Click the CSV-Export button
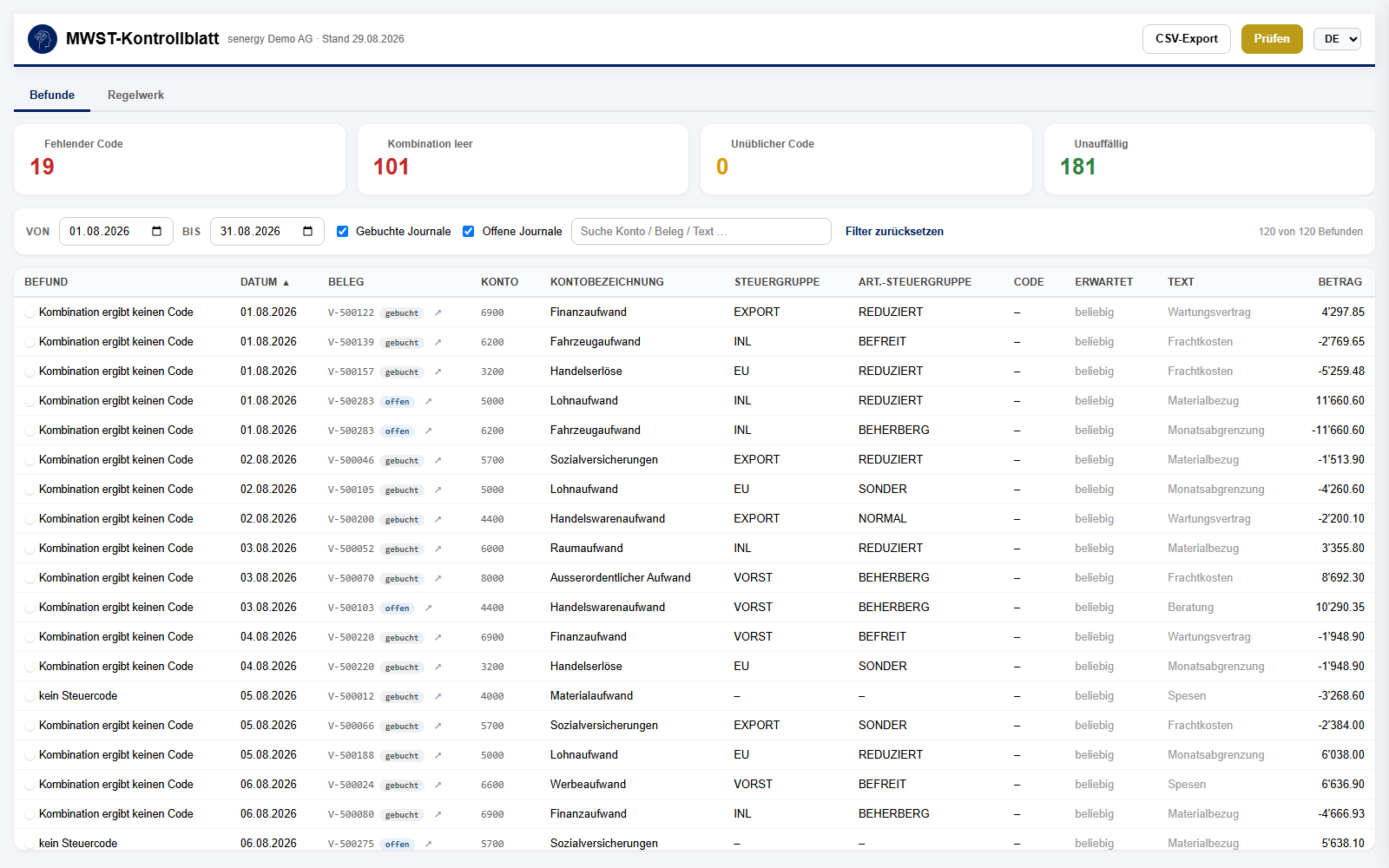The width and height of the screenshot is (1389, 868). point(1186,39)
